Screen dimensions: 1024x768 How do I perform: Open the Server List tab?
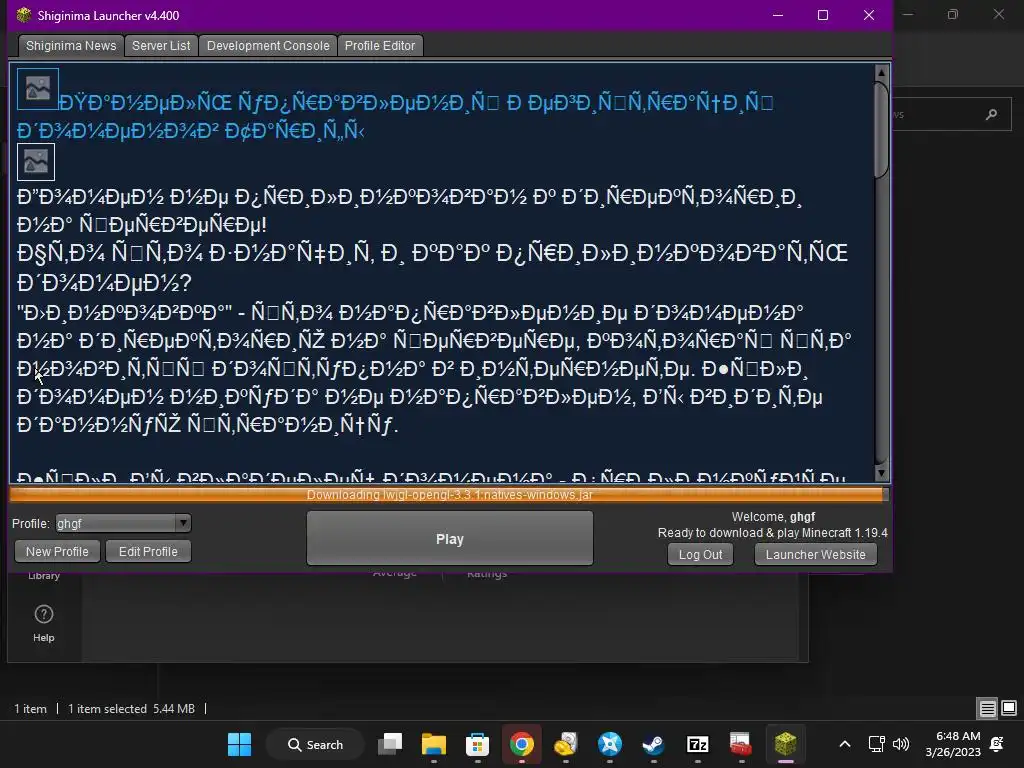pos(161,46)
